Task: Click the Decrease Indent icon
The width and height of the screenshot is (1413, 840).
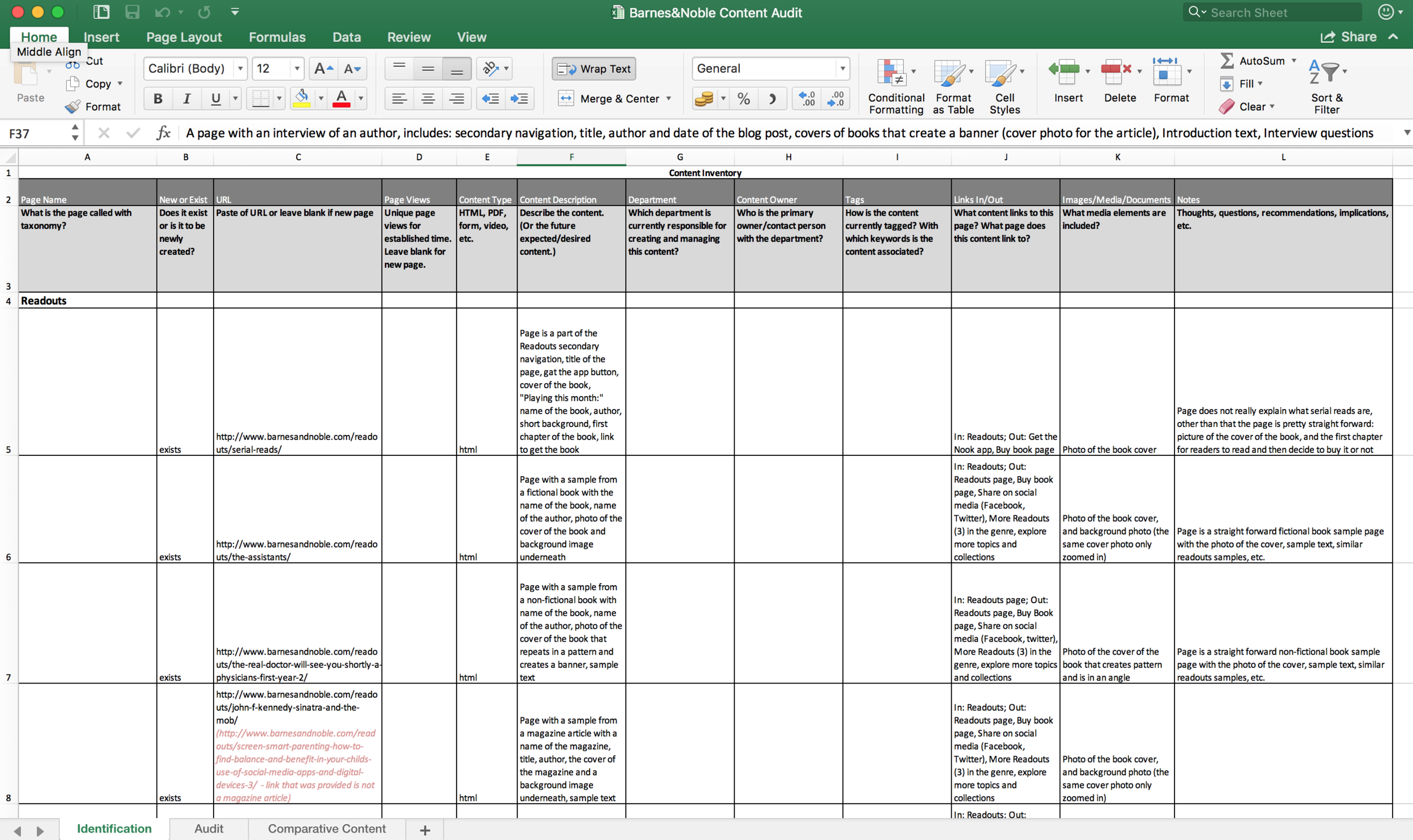Action: (491, 98)
